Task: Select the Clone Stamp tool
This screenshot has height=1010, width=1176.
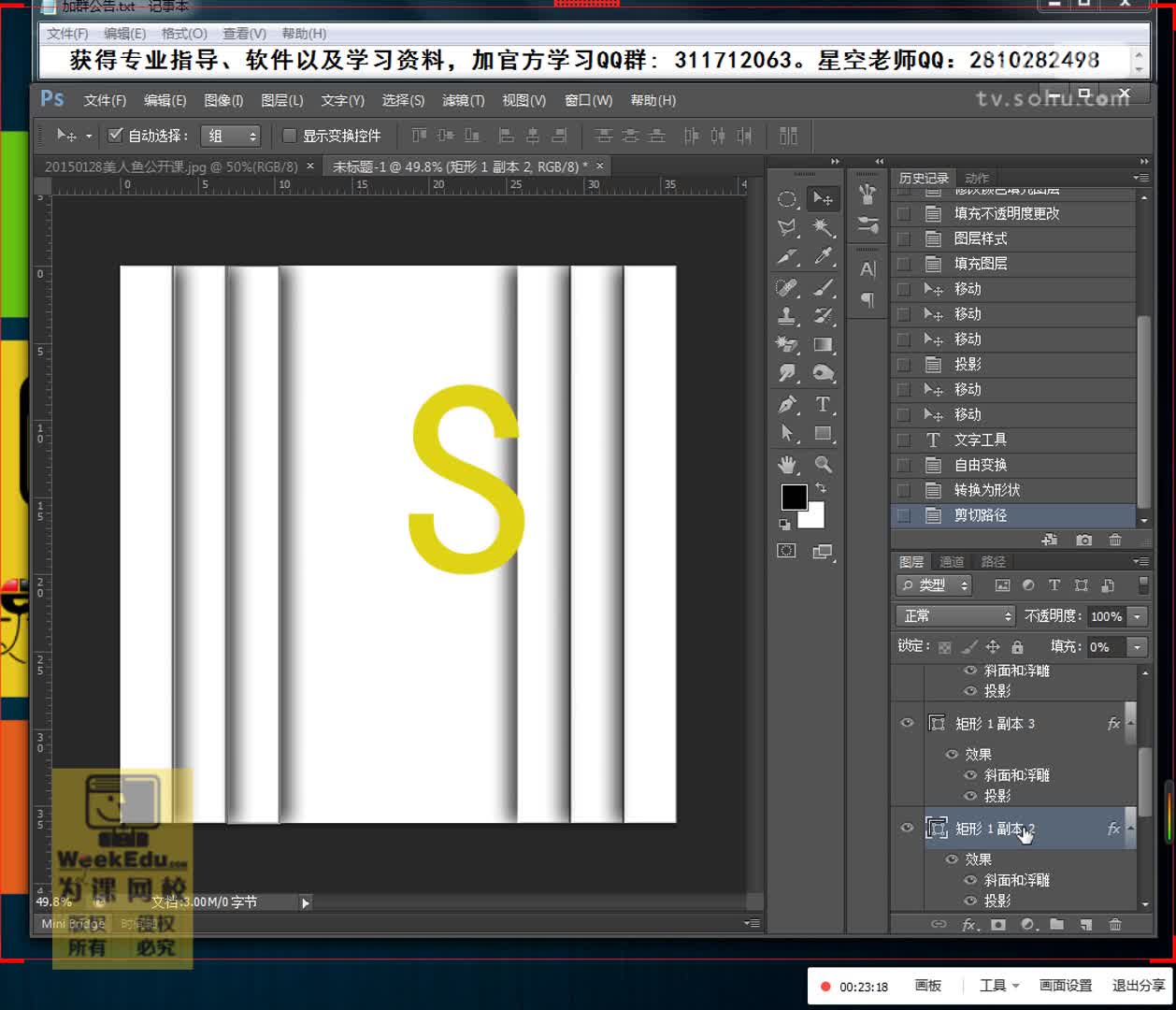Action: point(787,316)
